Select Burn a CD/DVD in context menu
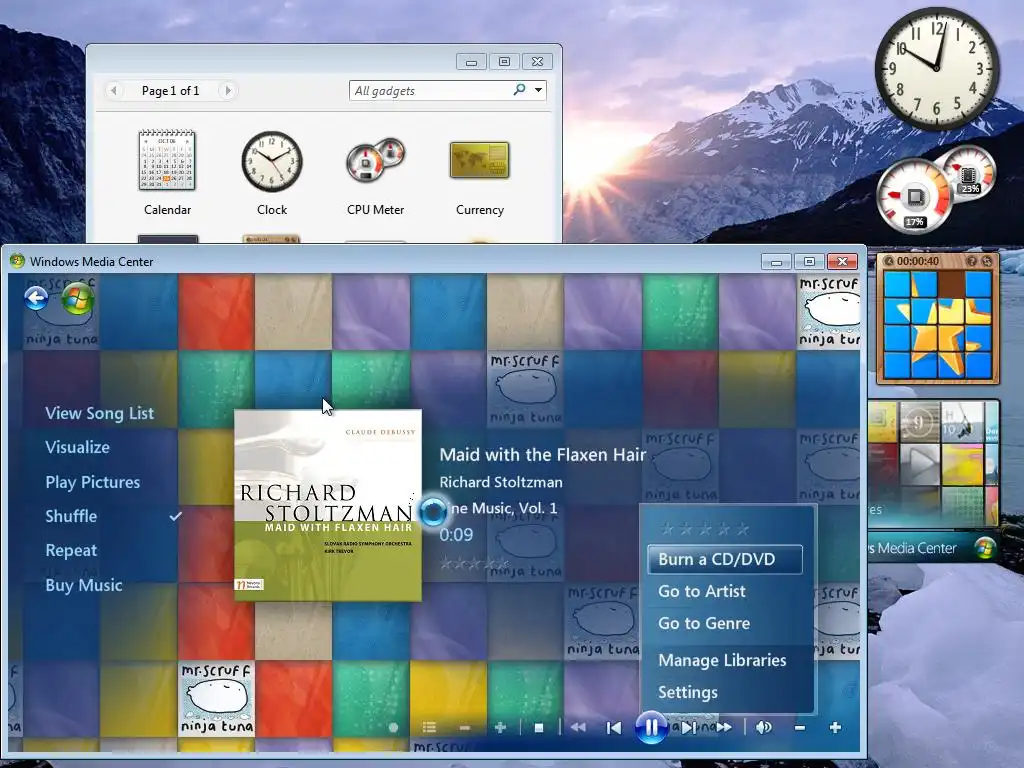Viewport: 1024px width, 768px height. point(725,559)
